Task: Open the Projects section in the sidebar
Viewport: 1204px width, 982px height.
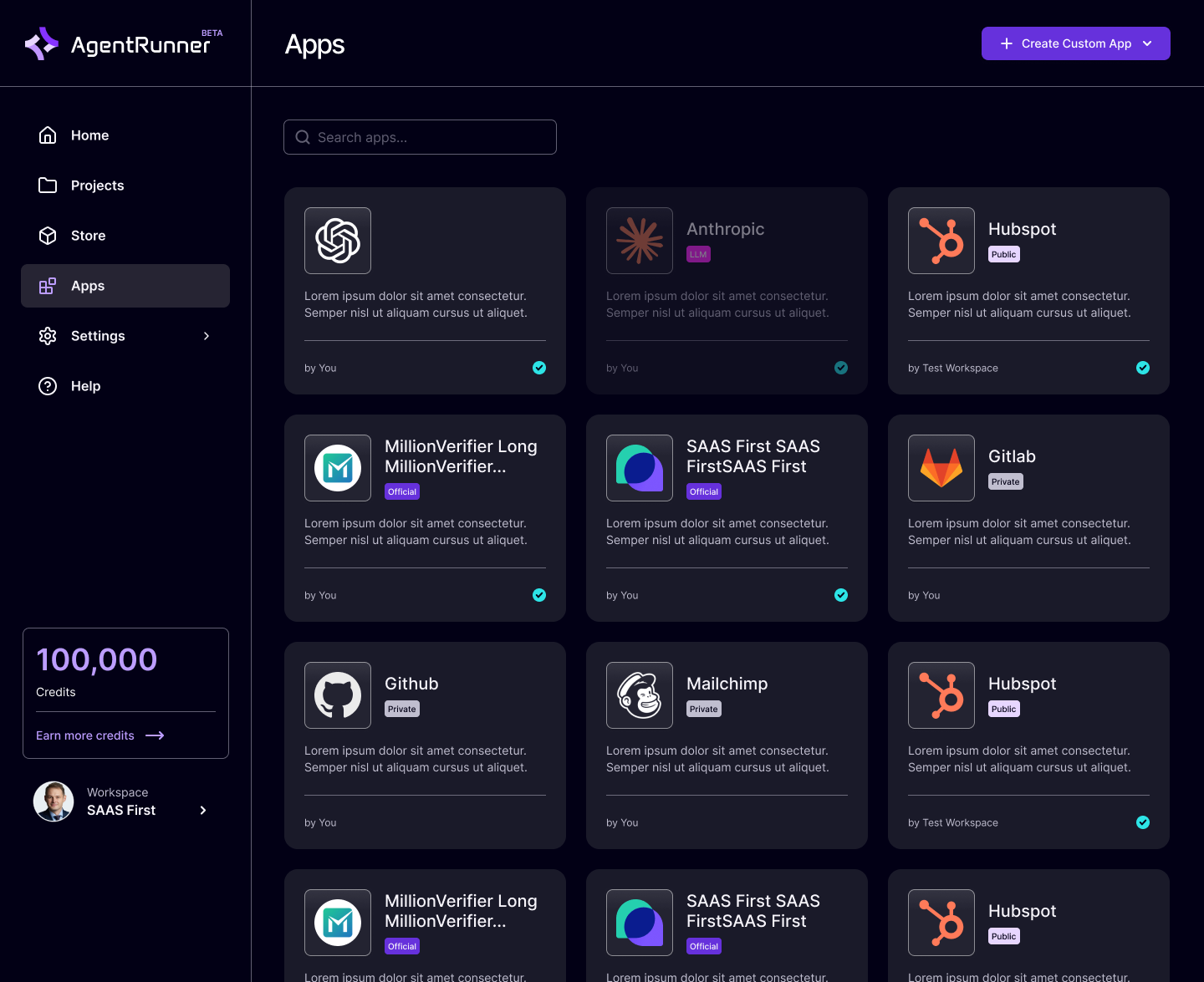Action: coord(97,186)
